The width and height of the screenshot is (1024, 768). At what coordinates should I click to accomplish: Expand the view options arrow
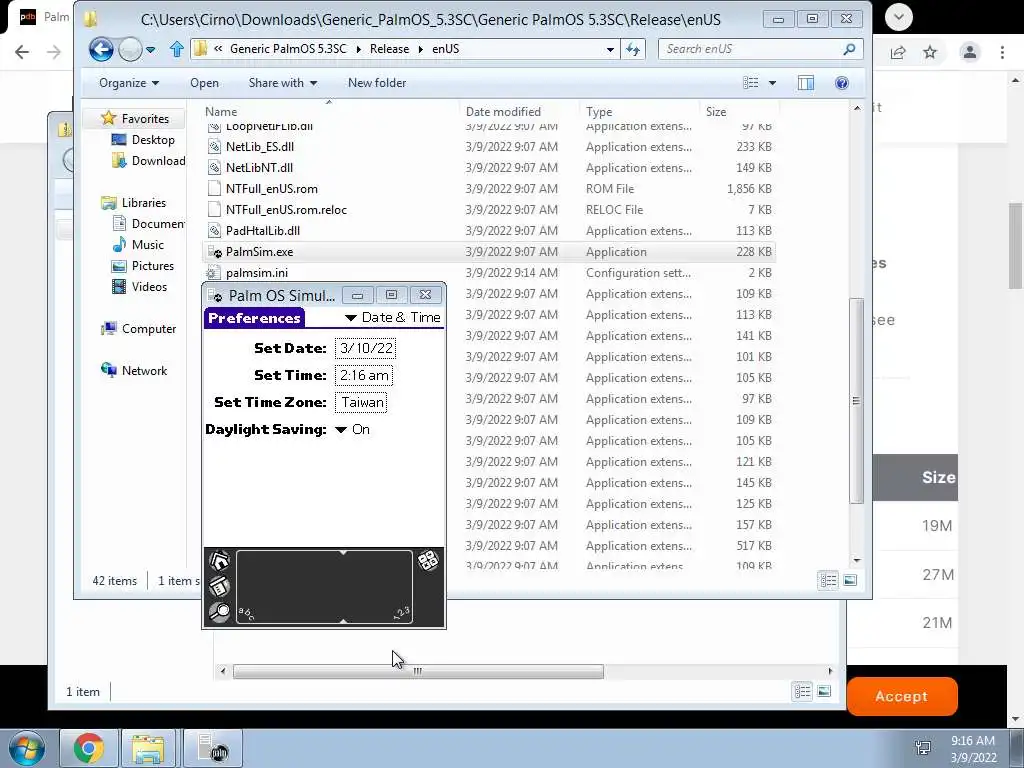pos(773,83)
